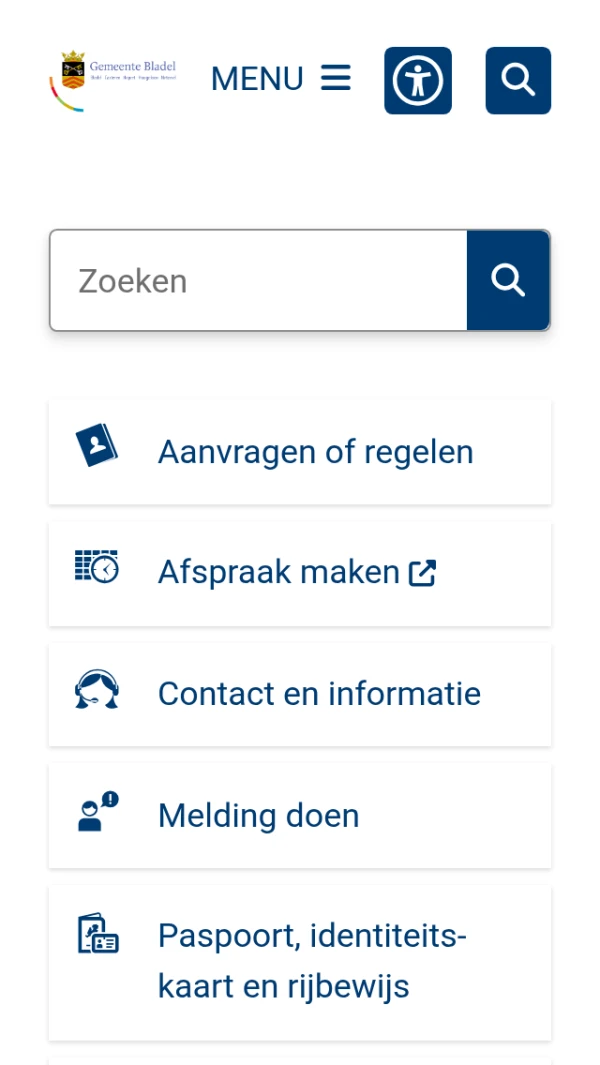Open the accessibility options button
Screen dimensions: 600x1065
pos(418,80)
